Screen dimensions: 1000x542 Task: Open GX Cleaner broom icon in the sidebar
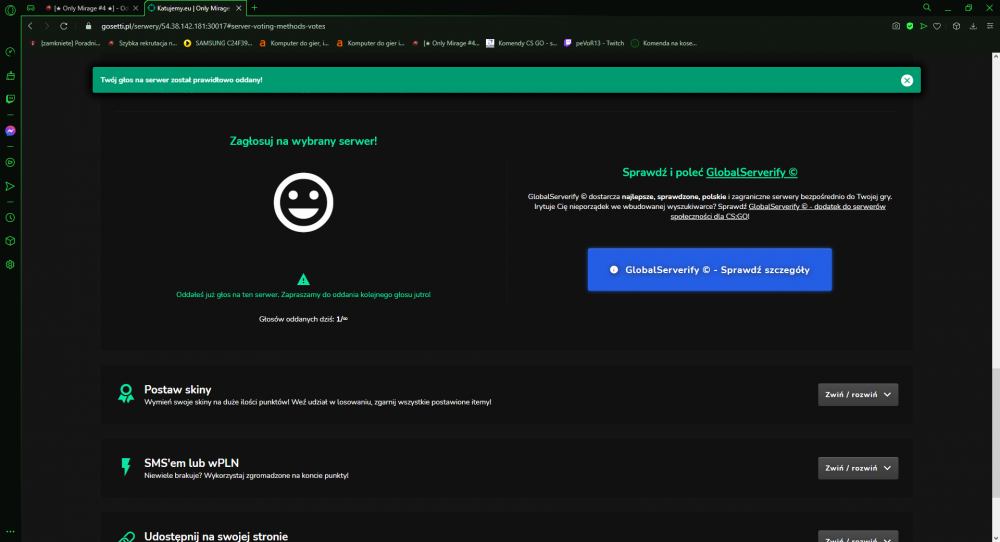coord(10,75)
